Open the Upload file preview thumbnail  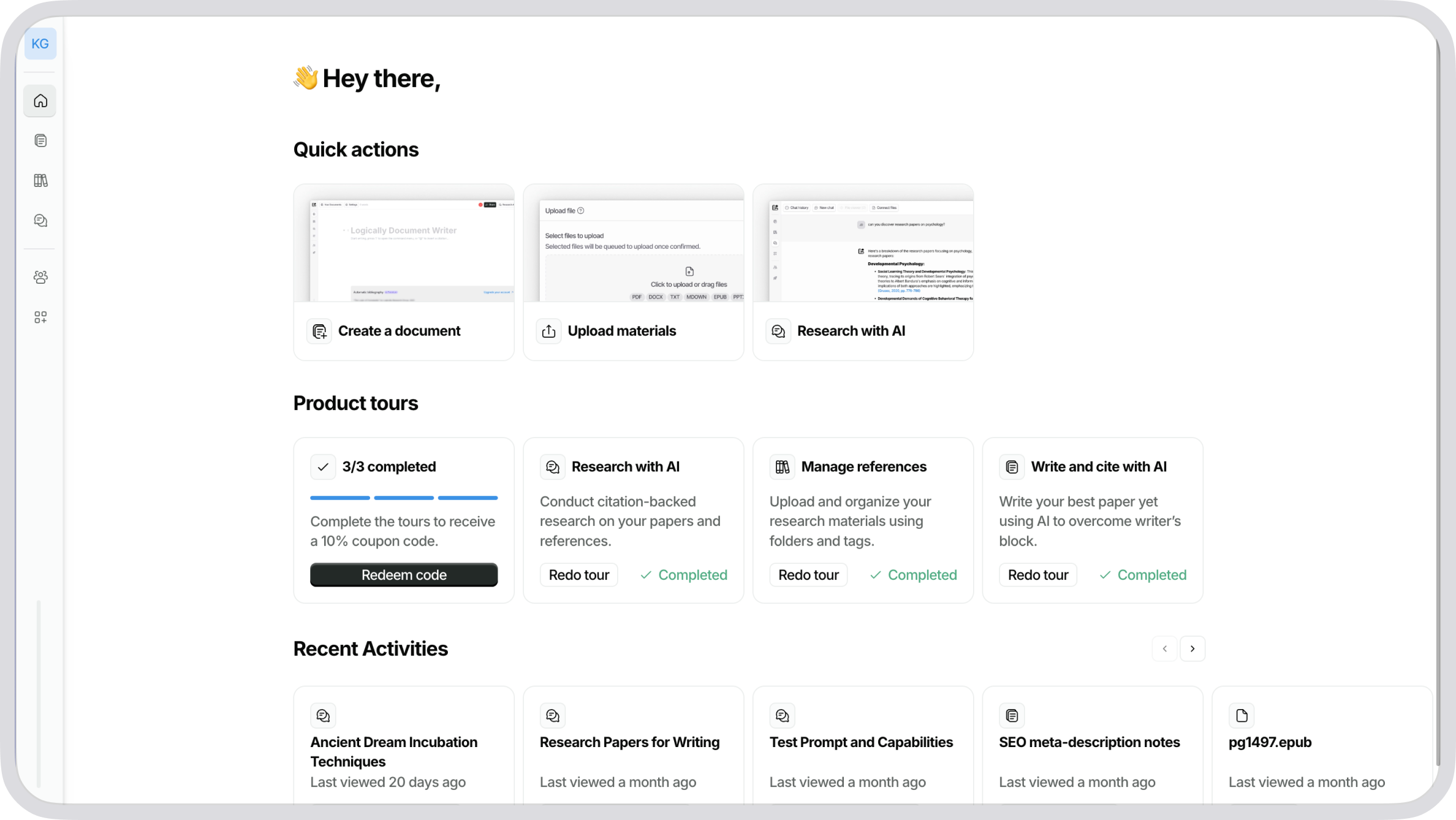[634, 243]
